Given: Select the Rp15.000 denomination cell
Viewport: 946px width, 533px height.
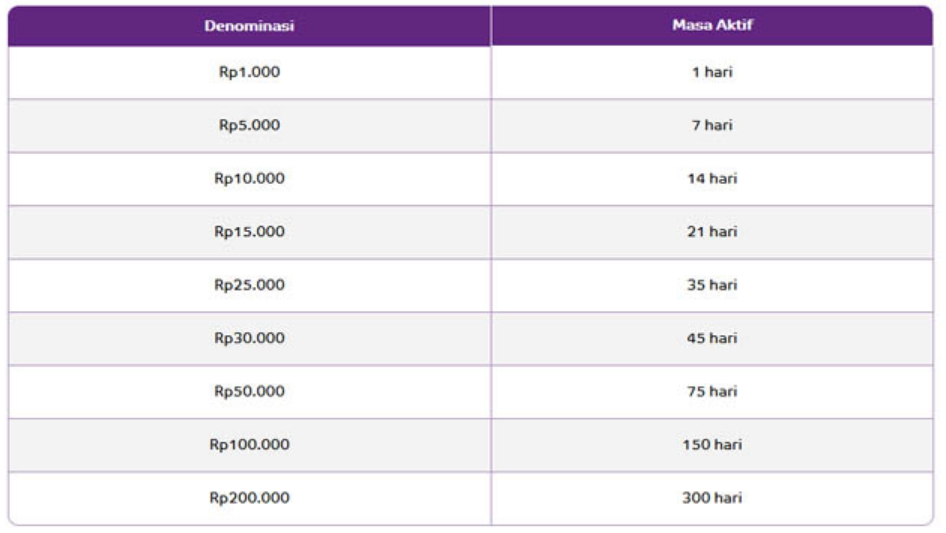Looking at the screenshot, I should (x=249, y=232).
